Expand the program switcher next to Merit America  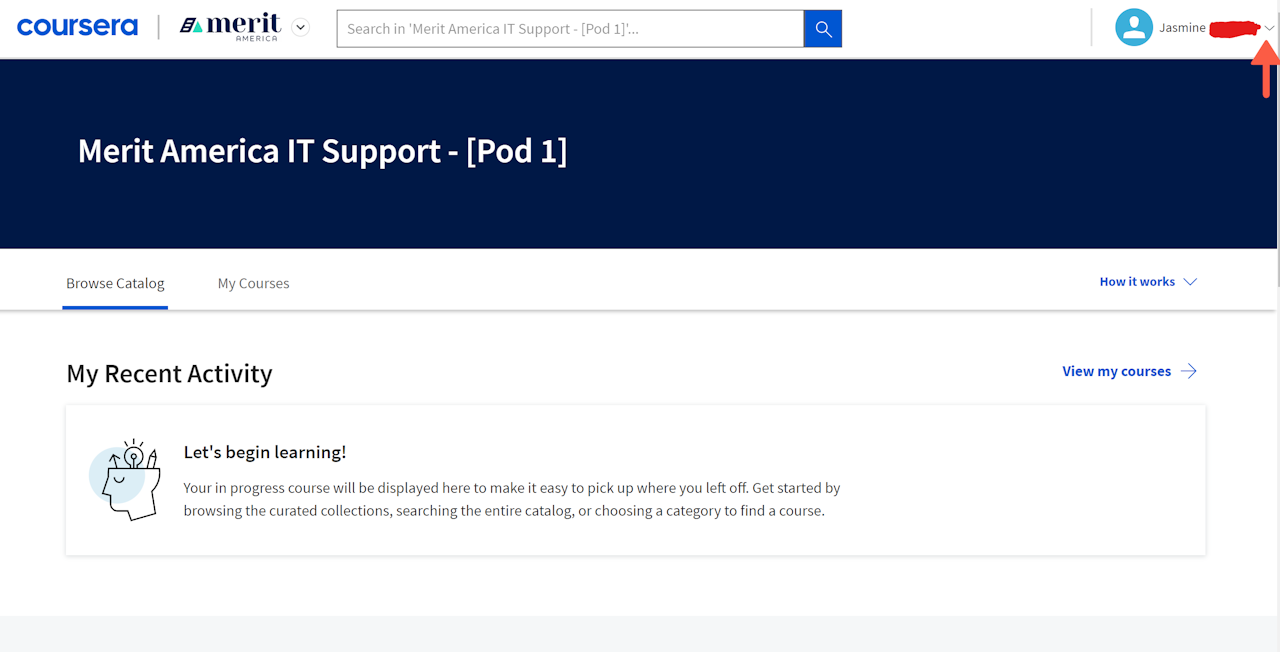300,28
